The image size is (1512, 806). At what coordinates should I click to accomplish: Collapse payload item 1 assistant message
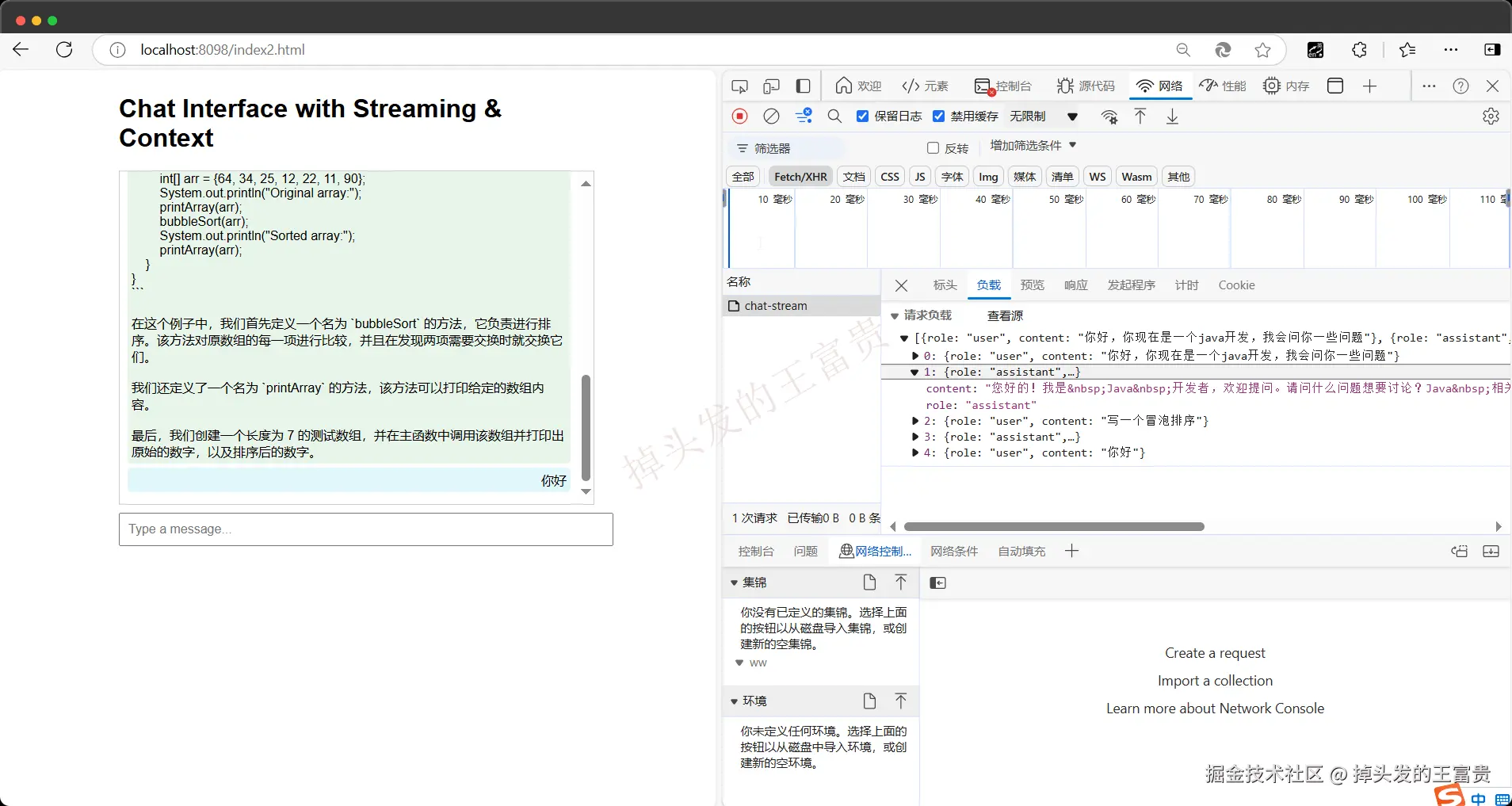(x=915, y=372)
